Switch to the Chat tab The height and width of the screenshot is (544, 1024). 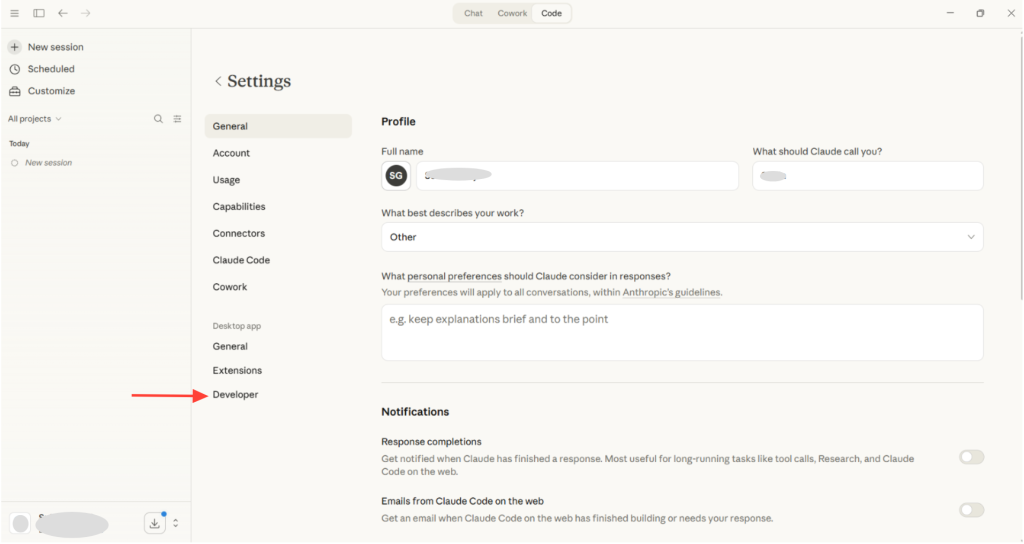tap(473, 13)
